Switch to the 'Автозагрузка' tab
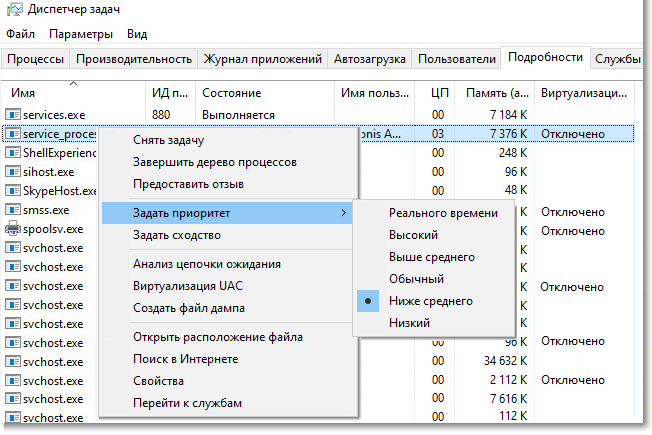 371,59
